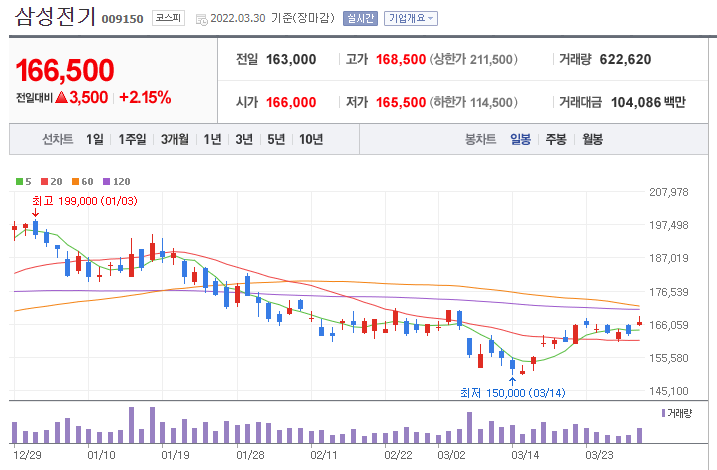Click the 207,978 price axis label
The height and width of the screenshot is (470, 717).
[669, 192]
